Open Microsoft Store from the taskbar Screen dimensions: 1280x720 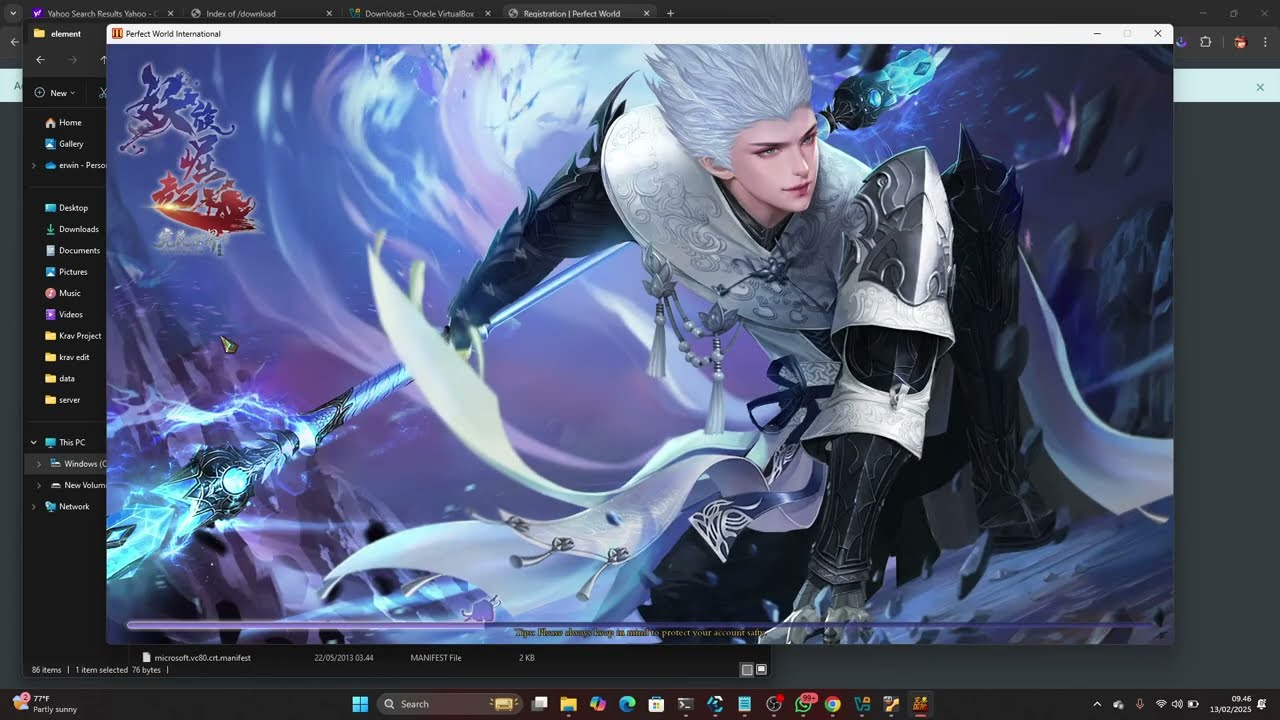click(x=656, y=704)
